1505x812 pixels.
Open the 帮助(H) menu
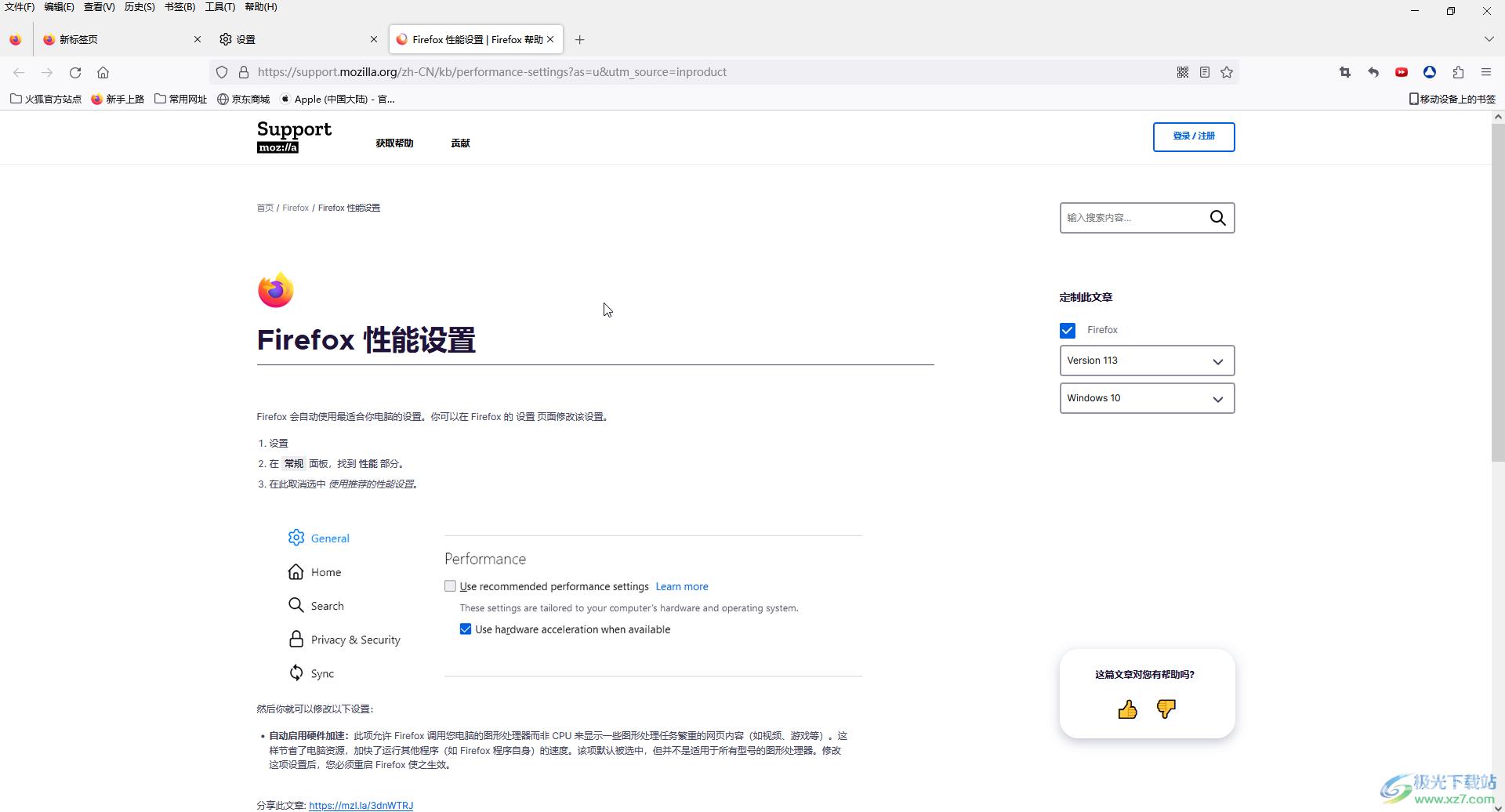(261, 7)
